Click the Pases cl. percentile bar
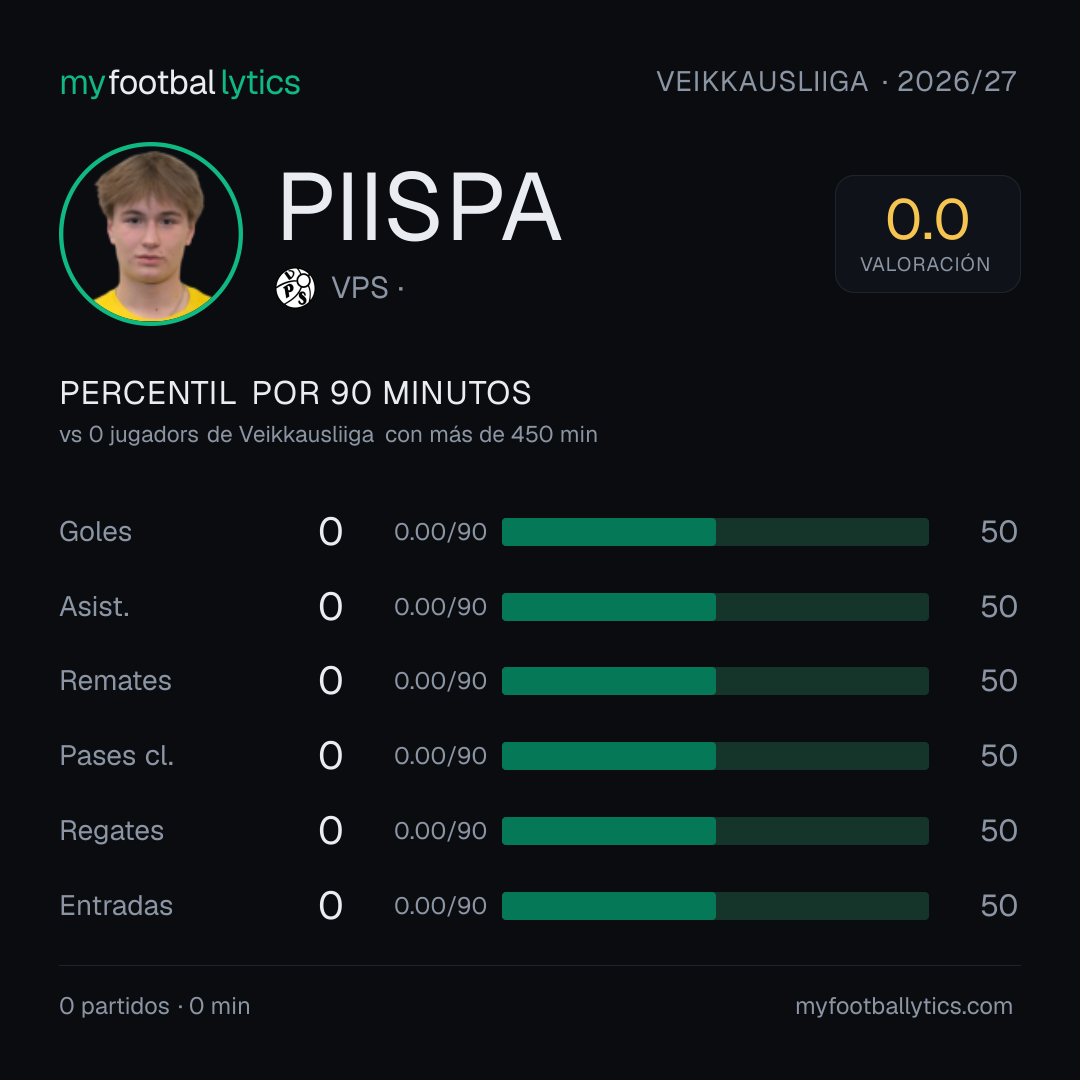The image size is (1080, 1080). click(x=715, y=756)
